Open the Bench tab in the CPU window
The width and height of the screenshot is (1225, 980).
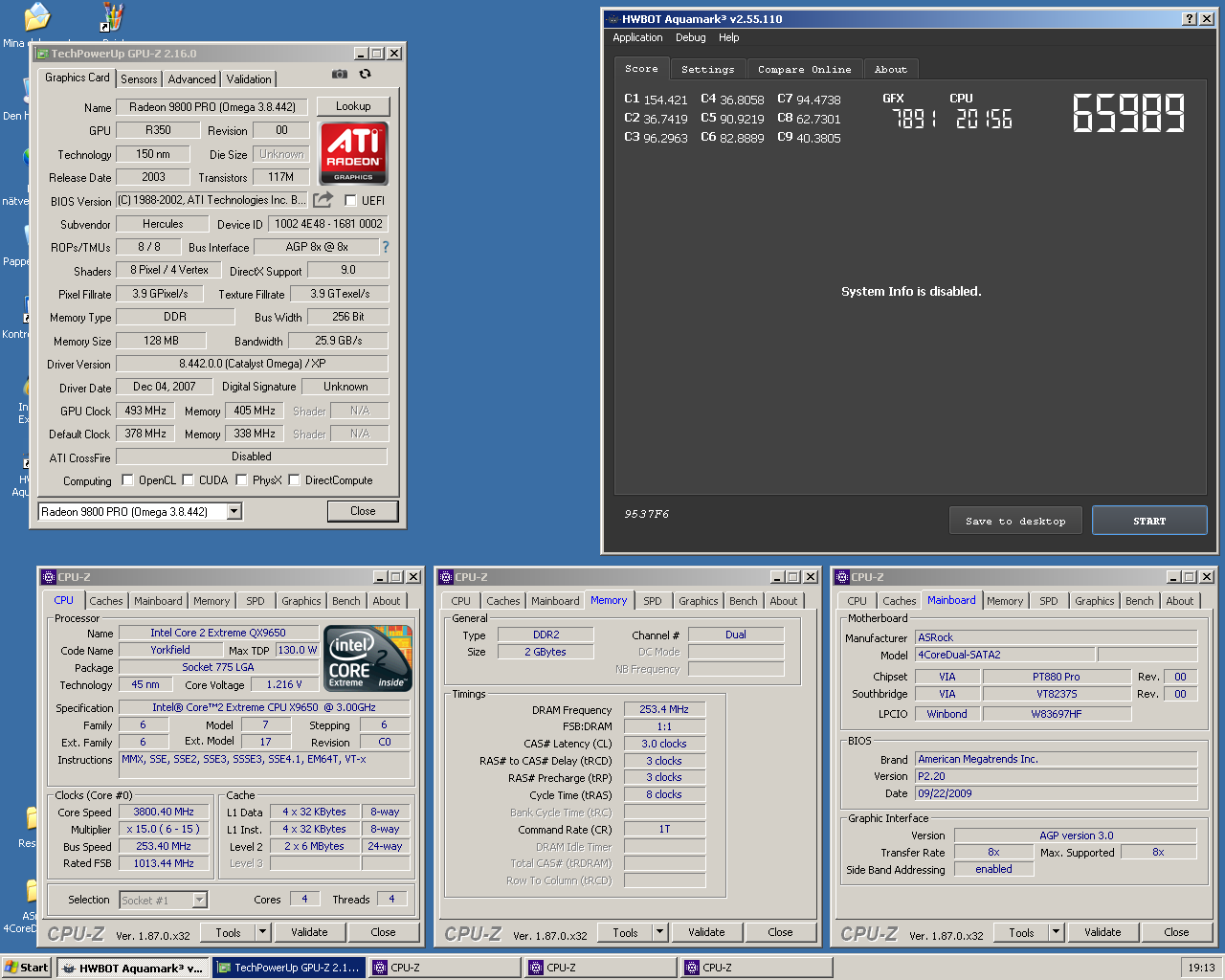(346, 601)
